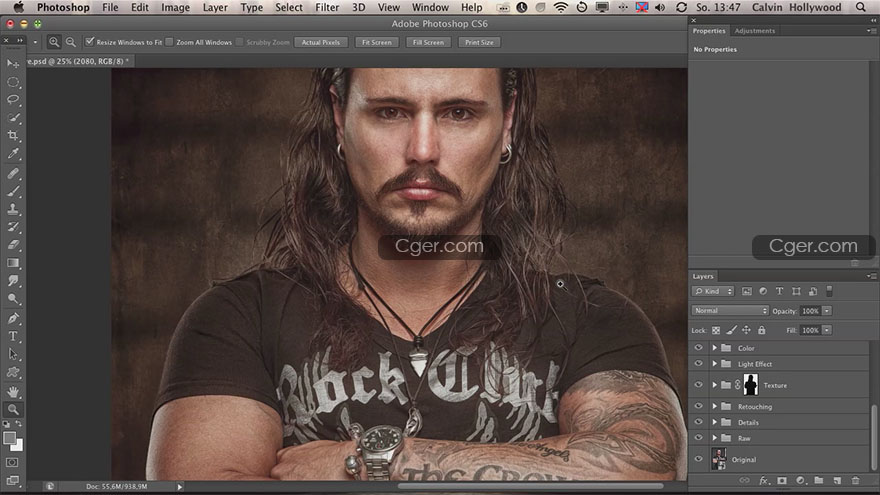Select the Lasso tool
Viewport: 880px width, 495px height.
13,100
